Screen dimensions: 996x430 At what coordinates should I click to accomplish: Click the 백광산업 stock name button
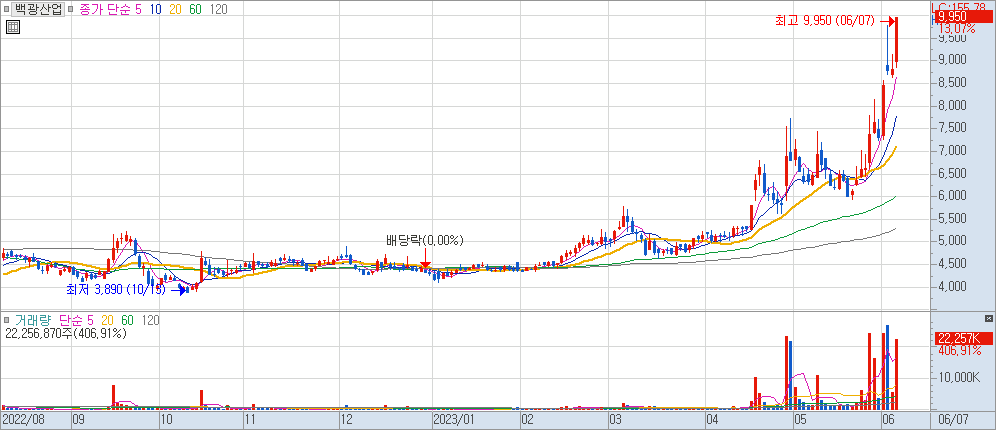tap(39, 10)
